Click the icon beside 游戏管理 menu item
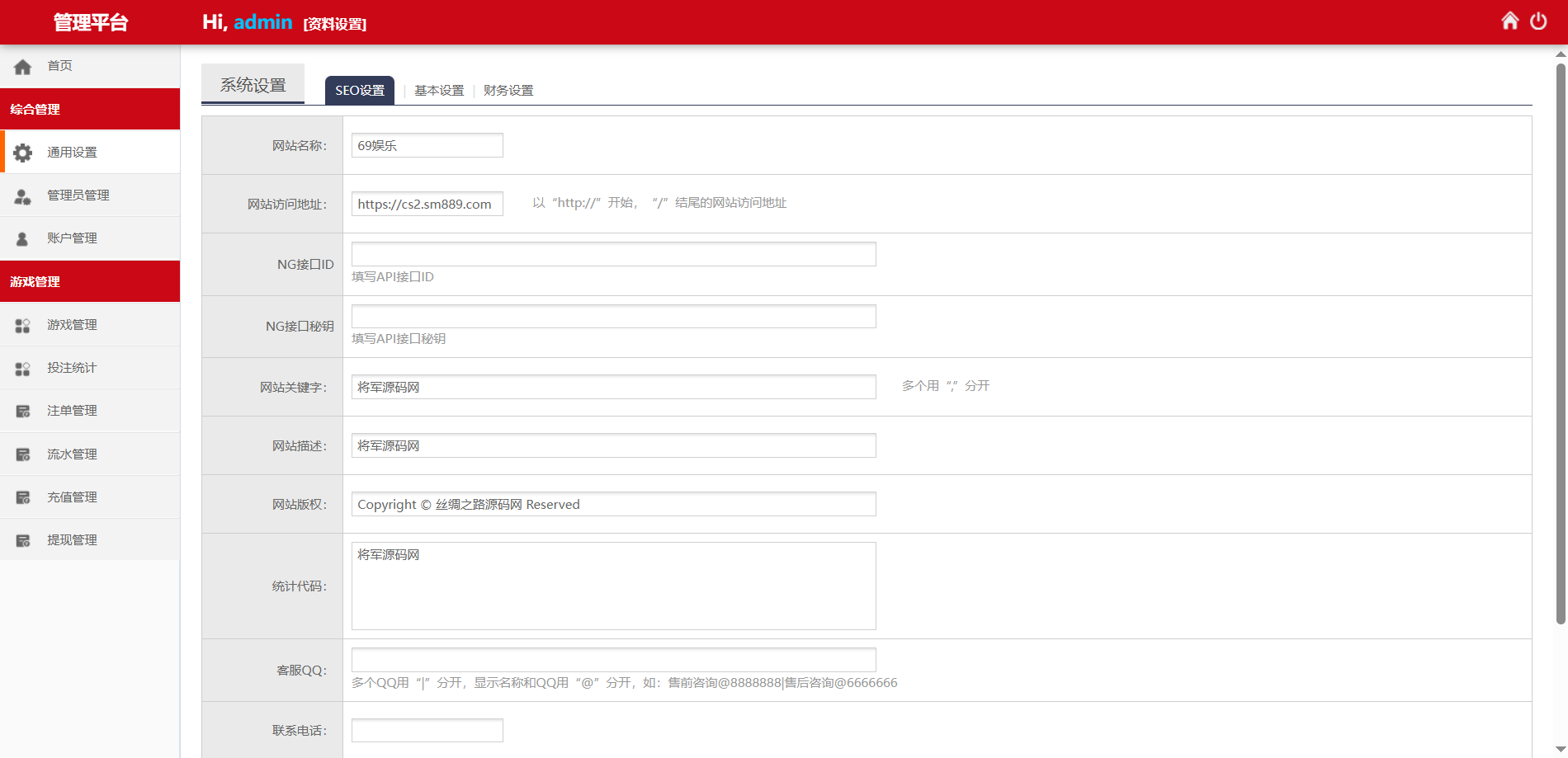This screenshot has height=758, width=1568. click(23, 326)
